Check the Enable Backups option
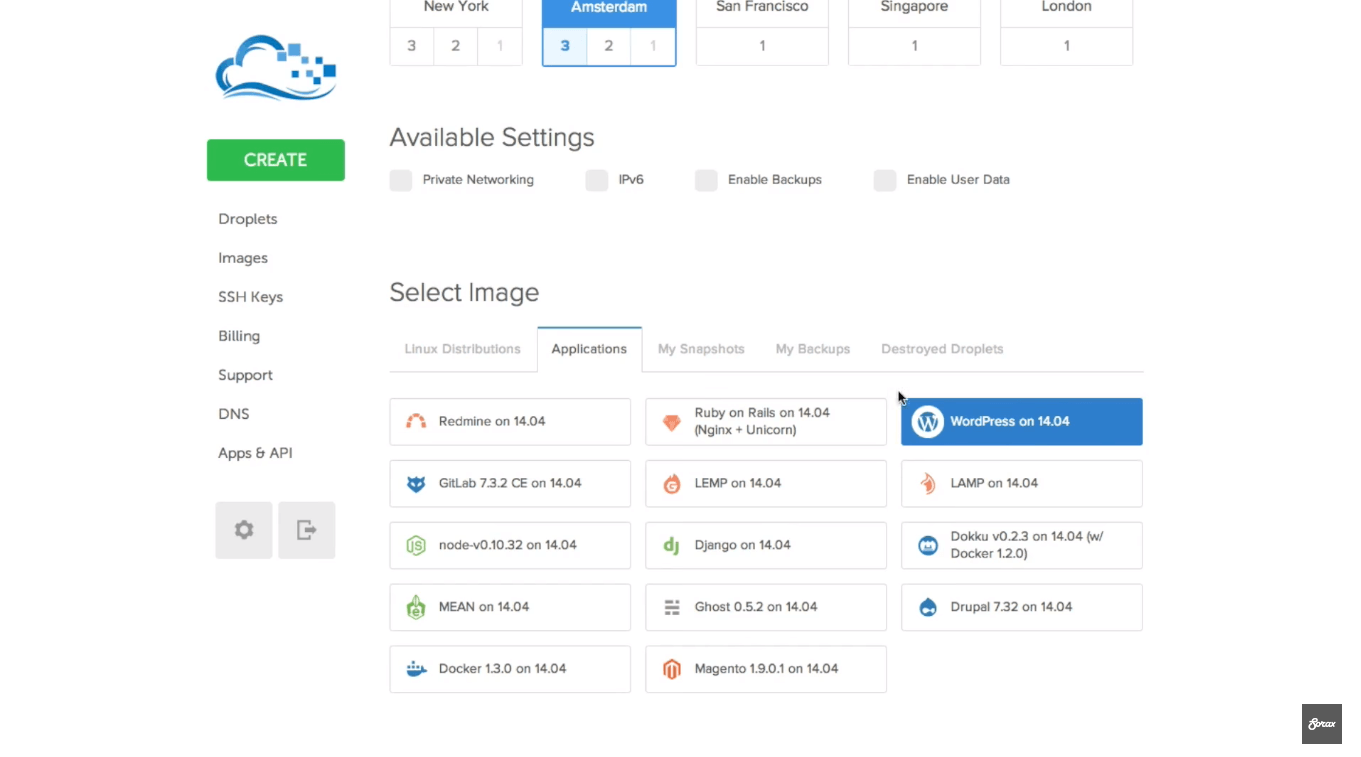This screenshot has height=757, width=1361. [706, 181]
